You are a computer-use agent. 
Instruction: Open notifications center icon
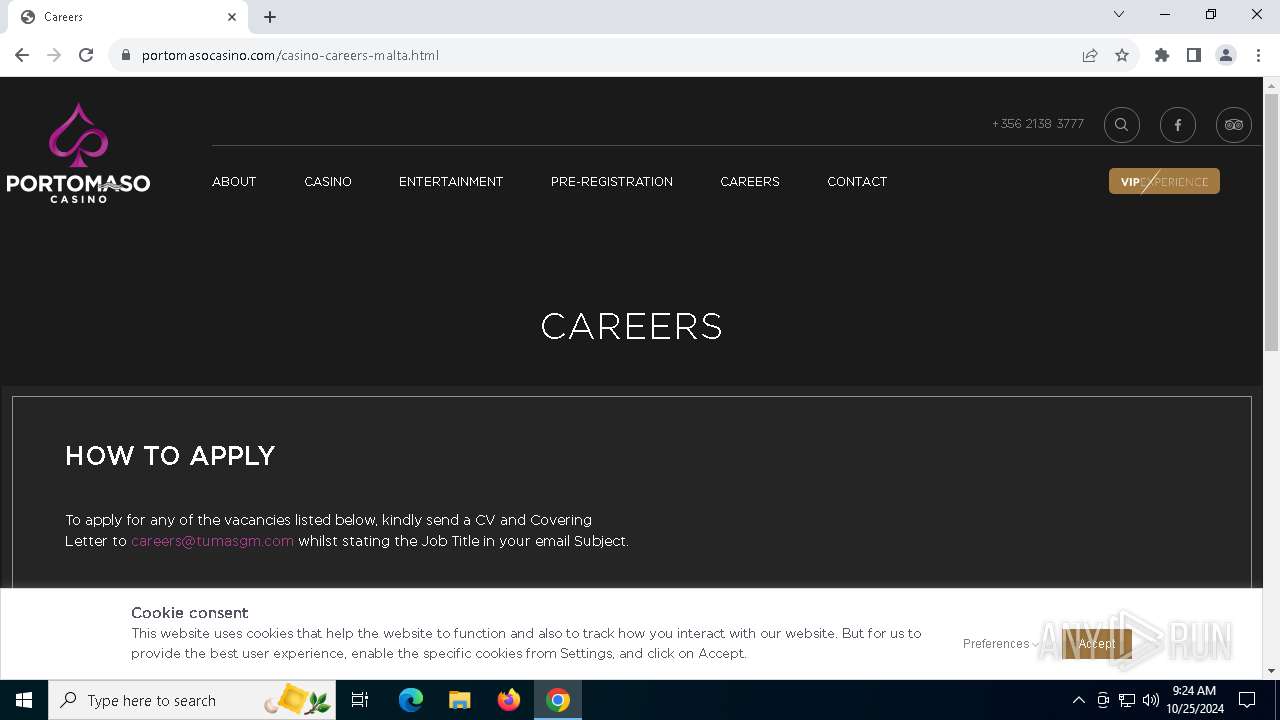coord(1247,700)
